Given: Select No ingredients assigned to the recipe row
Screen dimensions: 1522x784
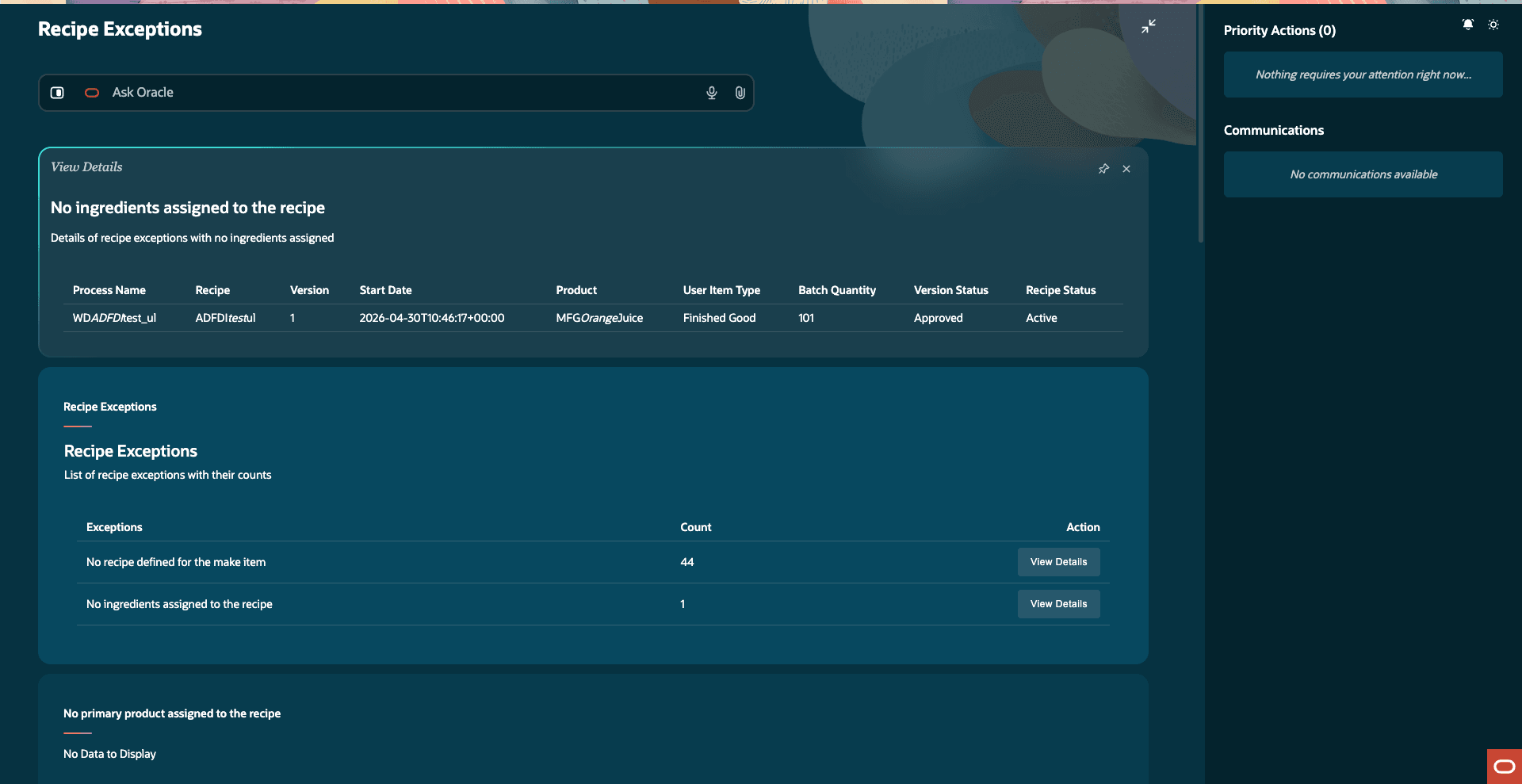Looking at the screenshot, I should point(593,604).
